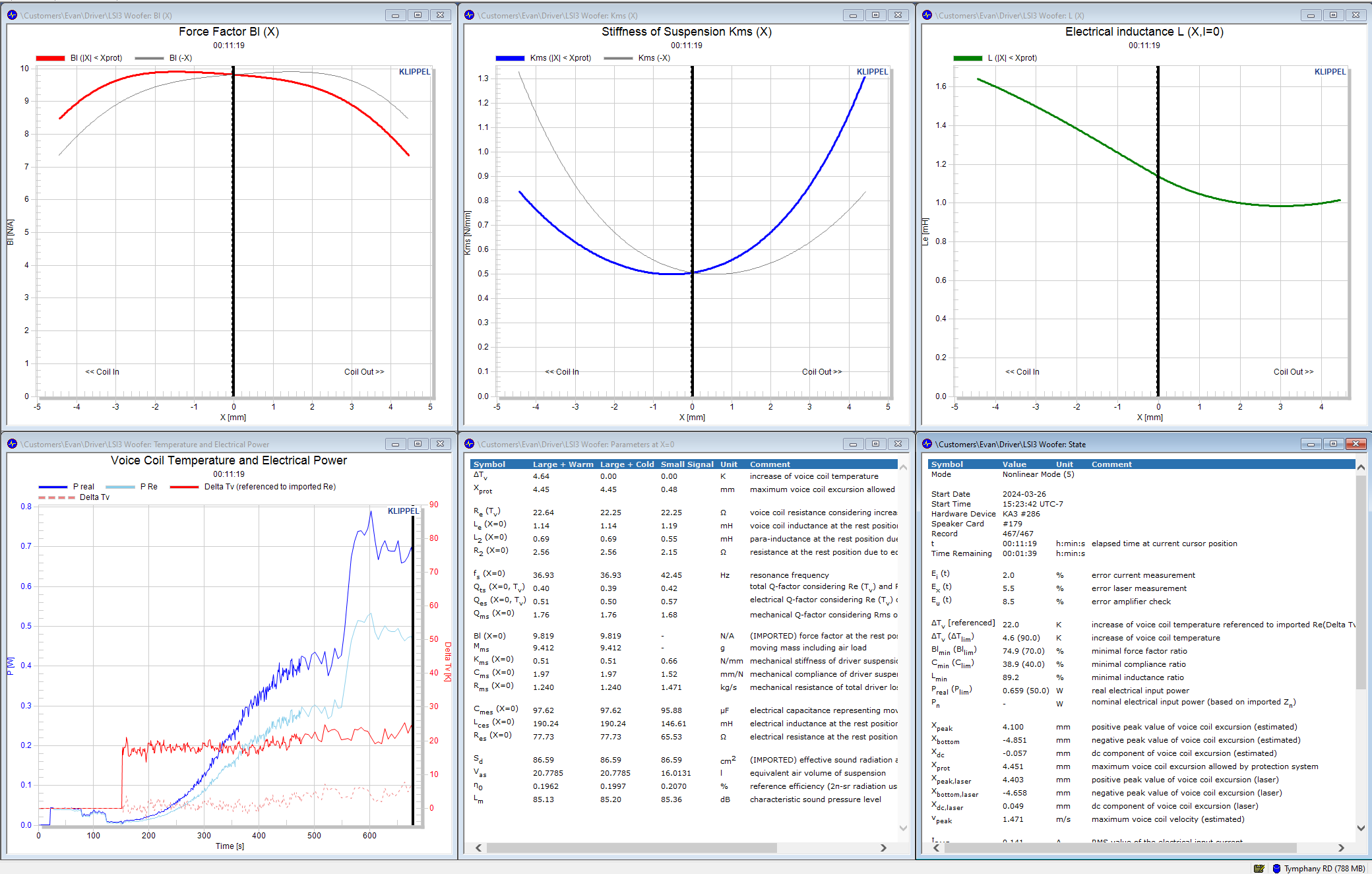Image resolution: width=1372 pixels, height=874 pixels.
Task: Click the gray Kms (-X) legend swatch
Action: (618, 58)
